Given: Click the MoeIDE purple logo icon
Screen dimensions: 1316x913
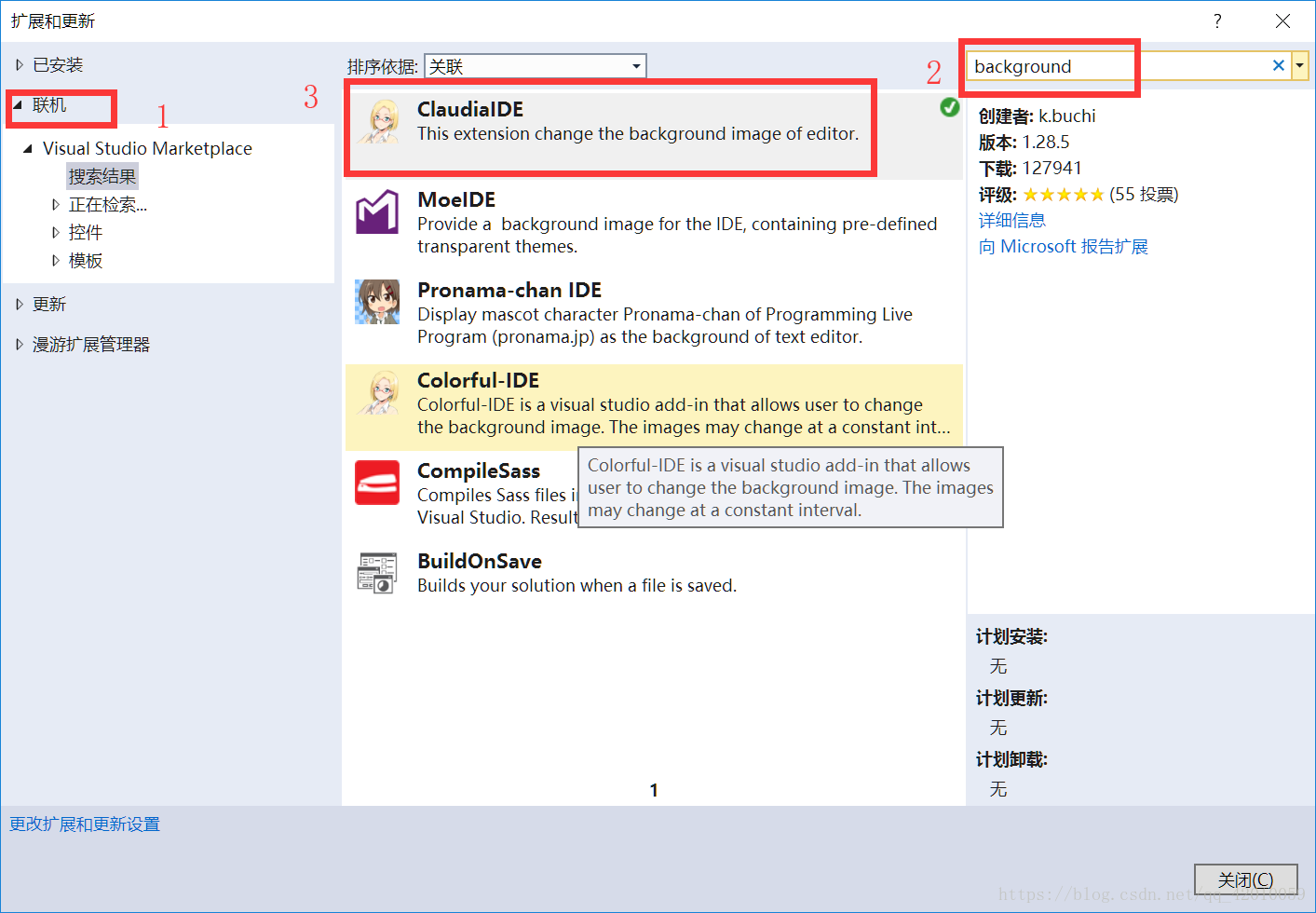Looking at the screenshot, I should tap(377, 211).
